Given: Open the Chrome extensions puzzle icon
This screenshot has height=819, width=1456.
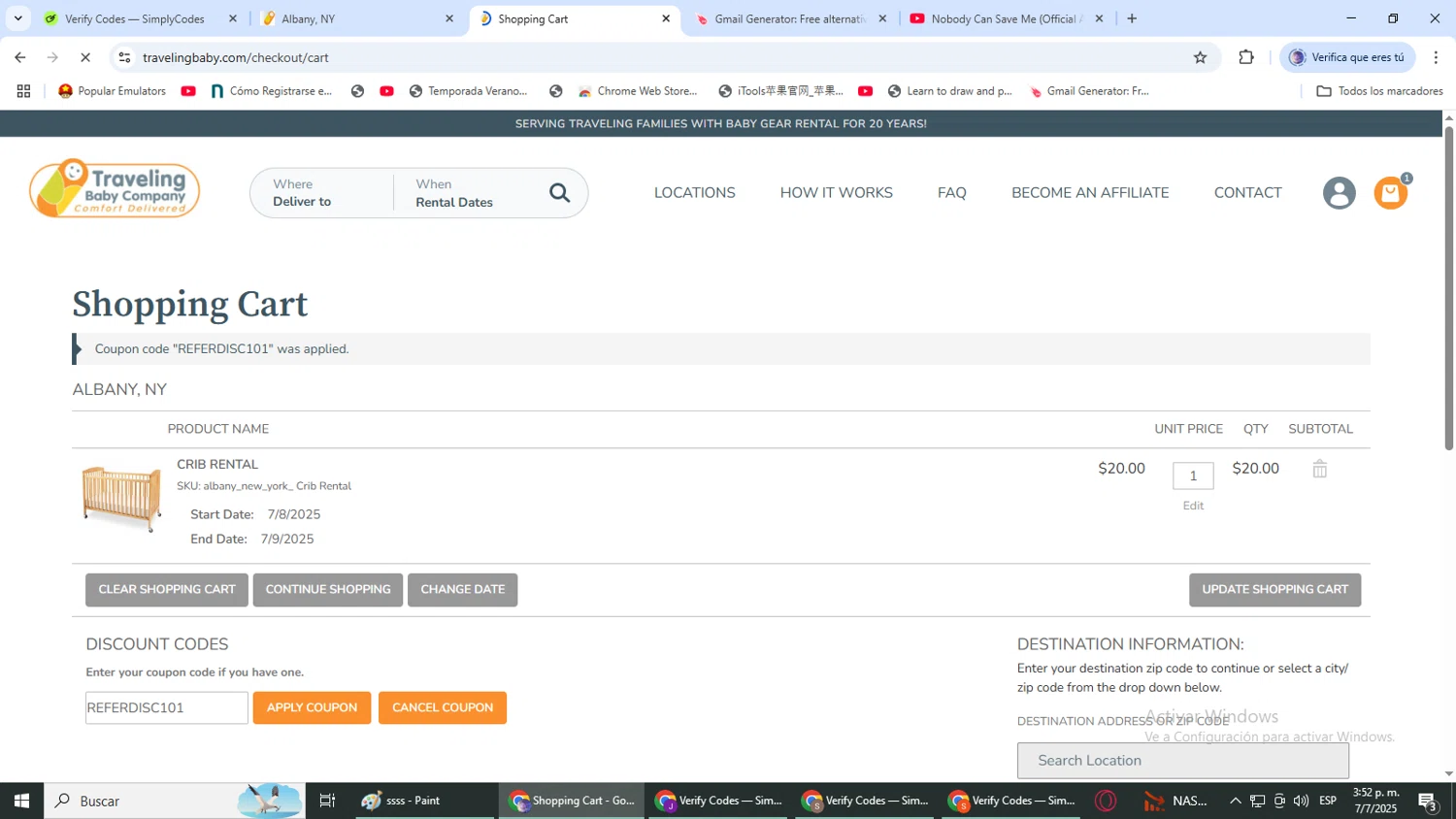Looking at the screenshot, I should coord(1246,57).
